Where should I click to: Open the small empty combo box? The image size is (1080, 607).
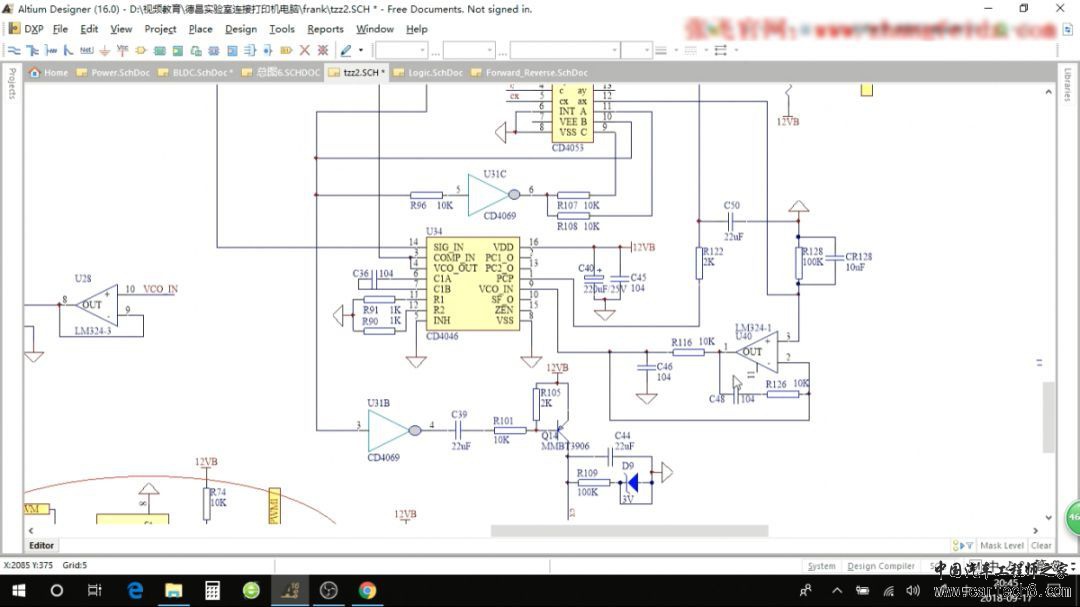636,50
